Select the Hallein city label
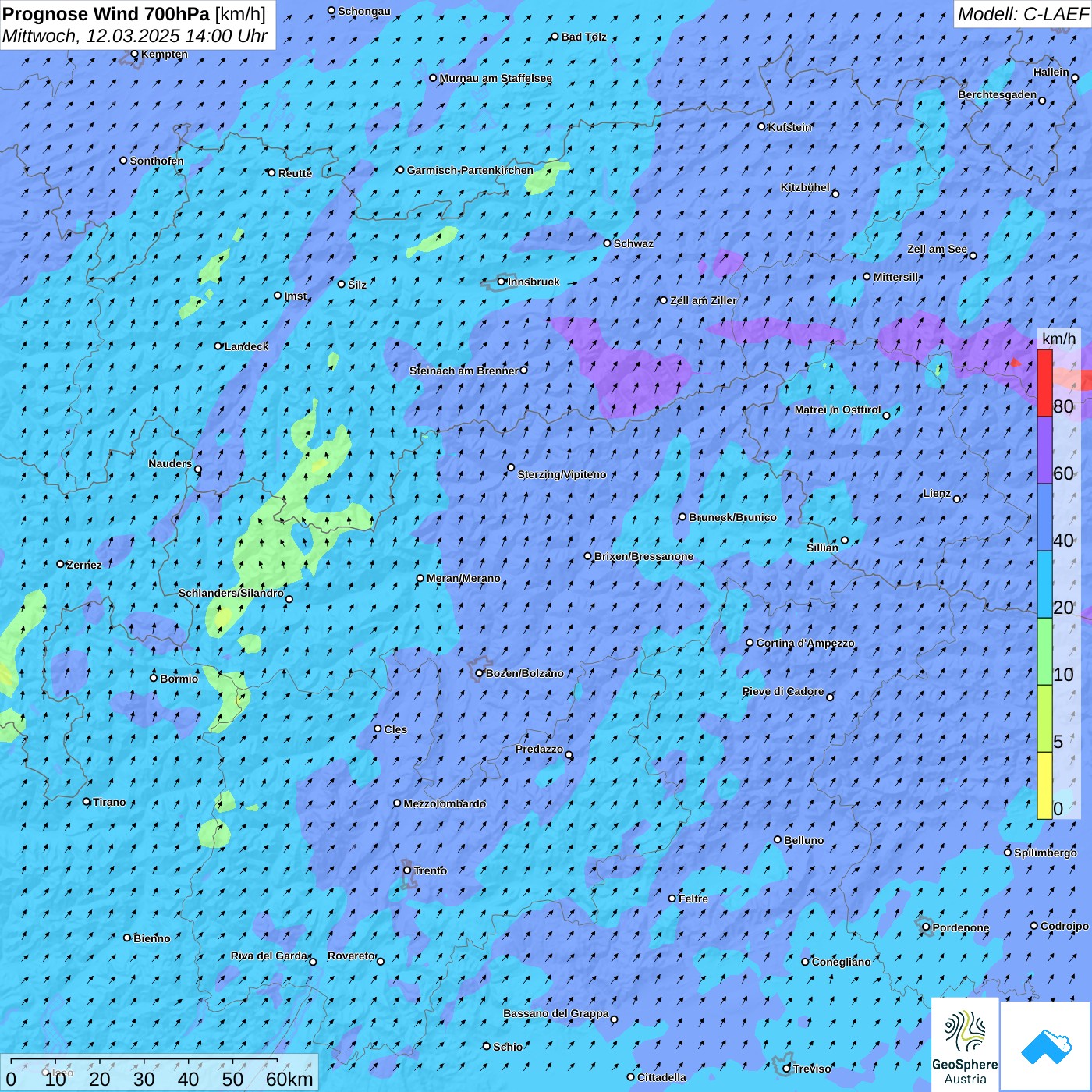The image size is (1092, 1092). tap(1051, 72)
